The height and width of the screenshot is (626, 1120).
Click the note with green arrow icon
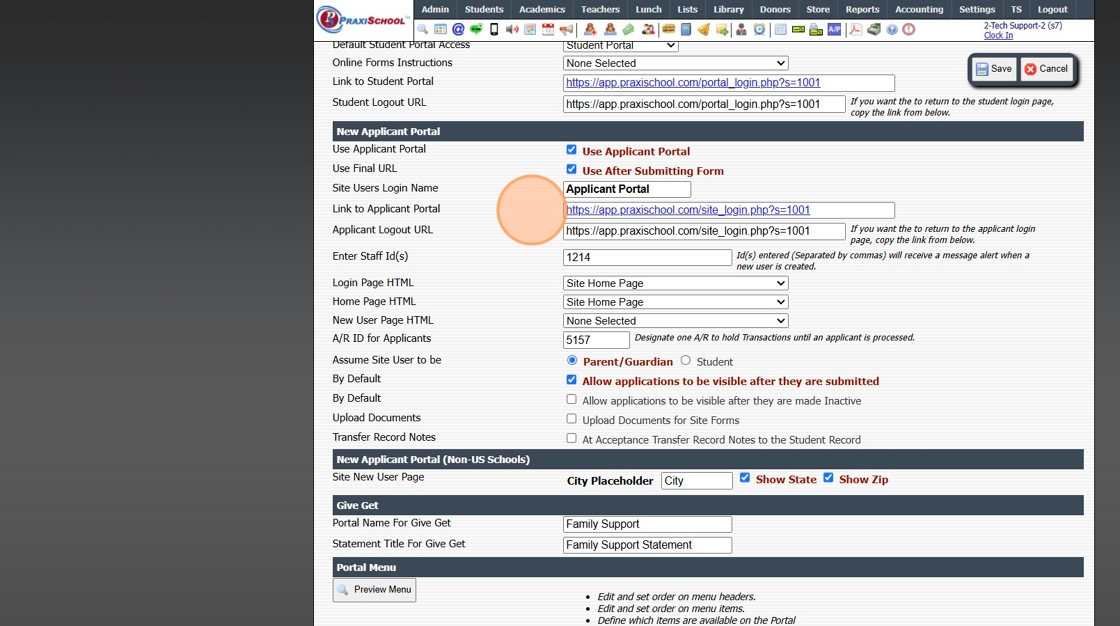[721, 29]
